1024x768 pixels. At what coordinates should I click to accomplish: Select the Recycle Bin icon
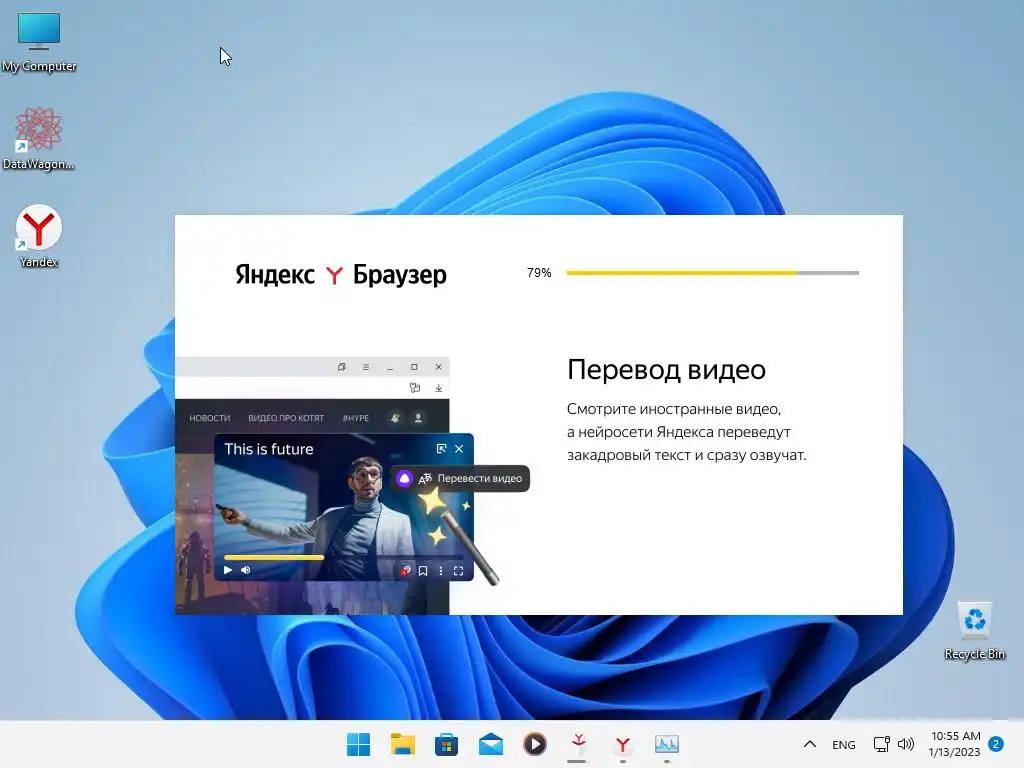974,630
